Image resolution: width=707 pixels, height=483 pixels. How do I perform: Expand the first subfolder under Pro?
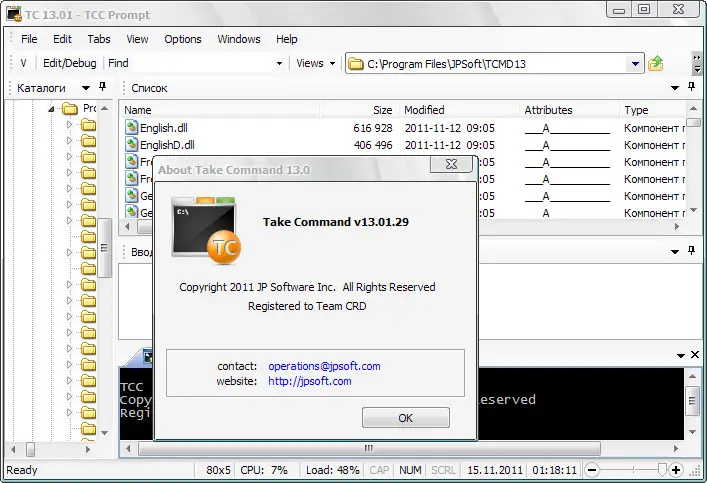pos(69,124)
